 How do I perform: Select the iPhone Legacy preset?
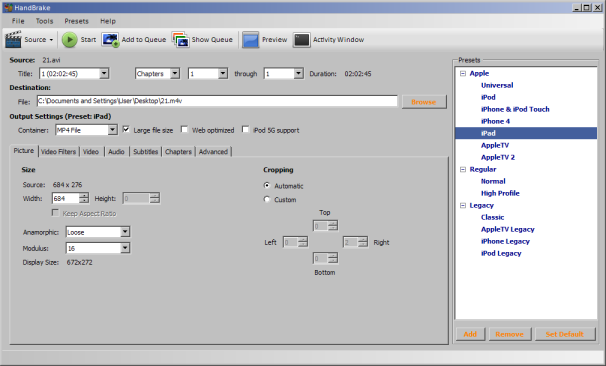tap(505, 241)
